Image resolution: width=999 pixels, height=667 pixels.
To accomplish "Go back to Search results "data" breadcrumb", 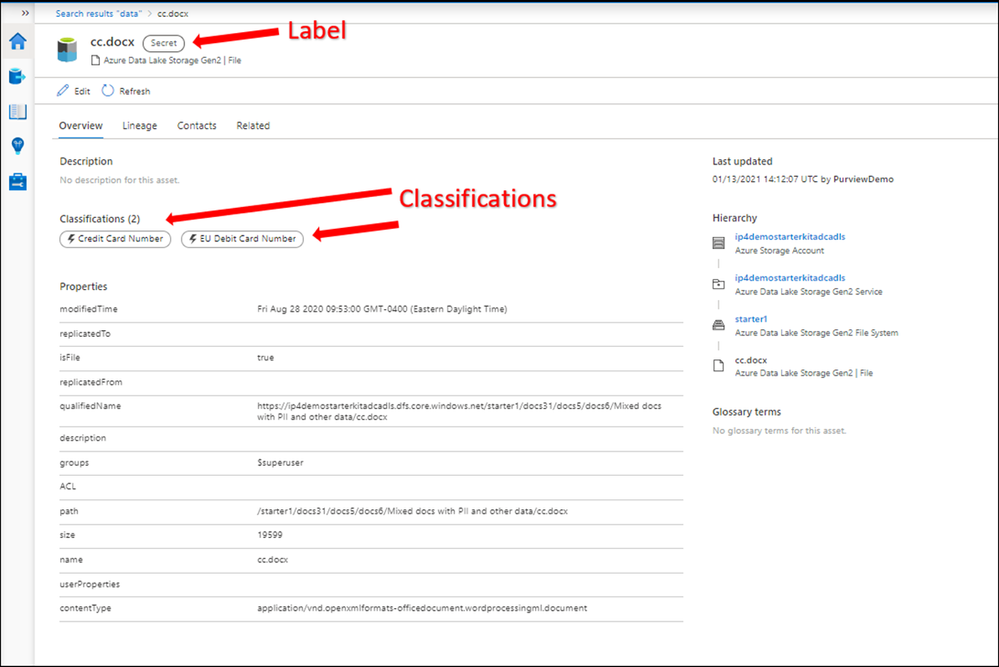I will point(99,13).
